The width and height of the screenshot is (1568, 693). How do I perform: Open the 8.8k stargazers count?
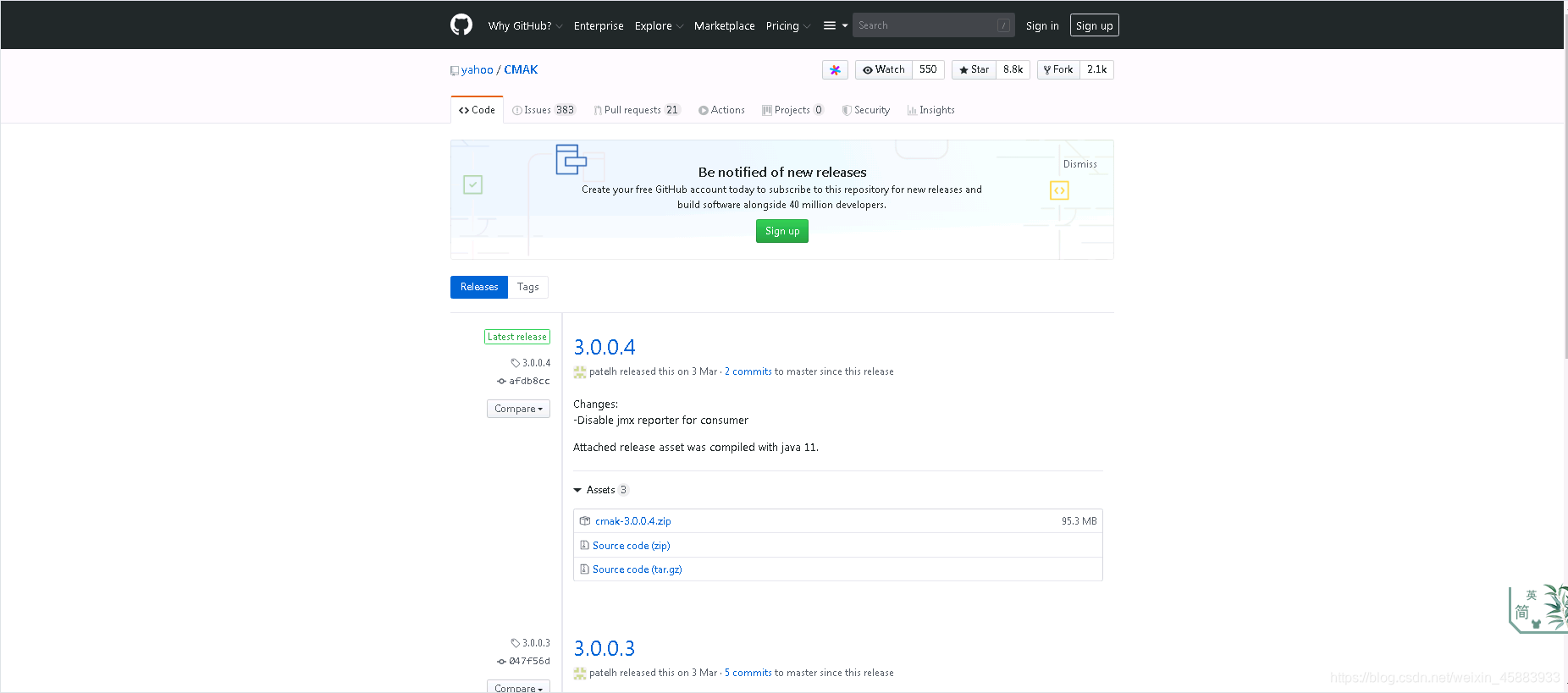[x=1013, y=70]
